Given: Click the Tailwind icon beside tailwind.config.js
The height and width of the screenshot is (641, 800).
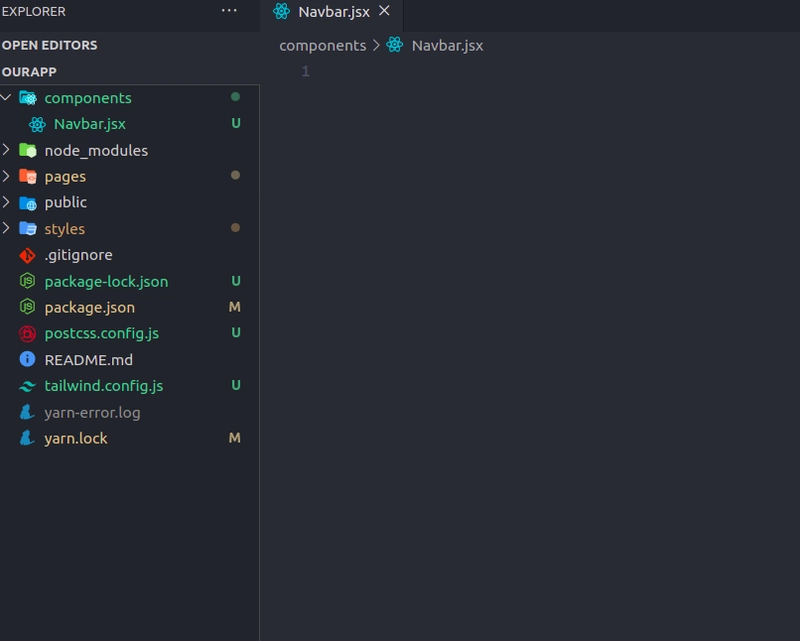Looking at the screenshot, I should [28, 387].
